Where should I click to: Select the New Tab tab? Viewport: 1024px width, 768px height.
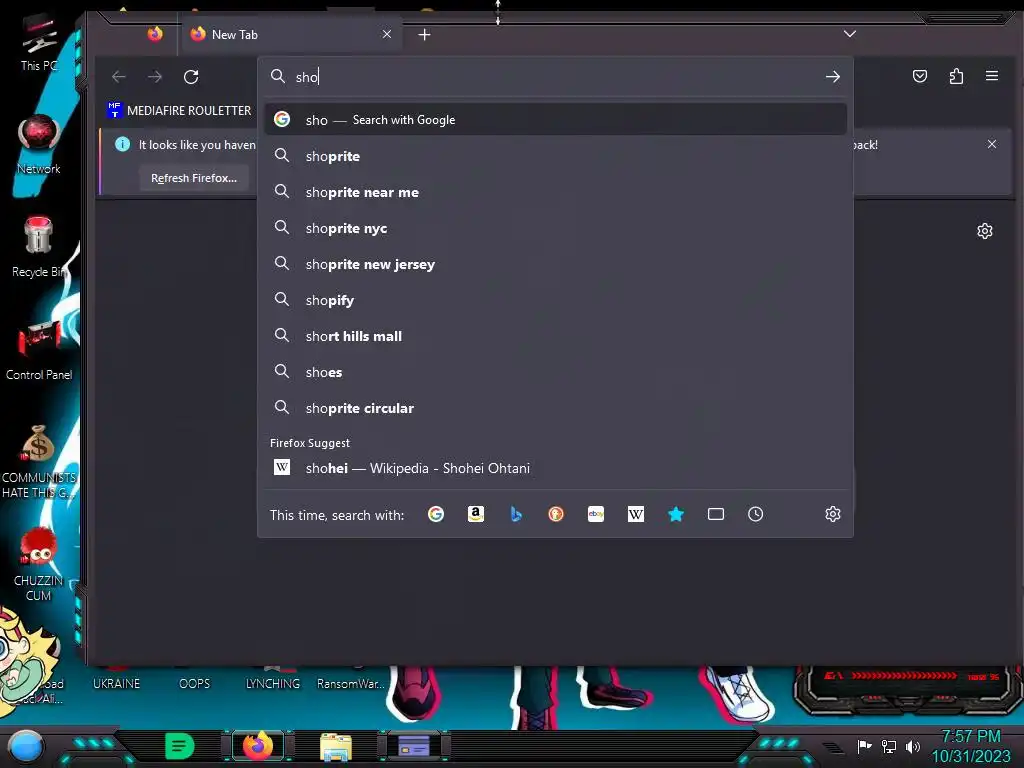(x=291, y=35)
